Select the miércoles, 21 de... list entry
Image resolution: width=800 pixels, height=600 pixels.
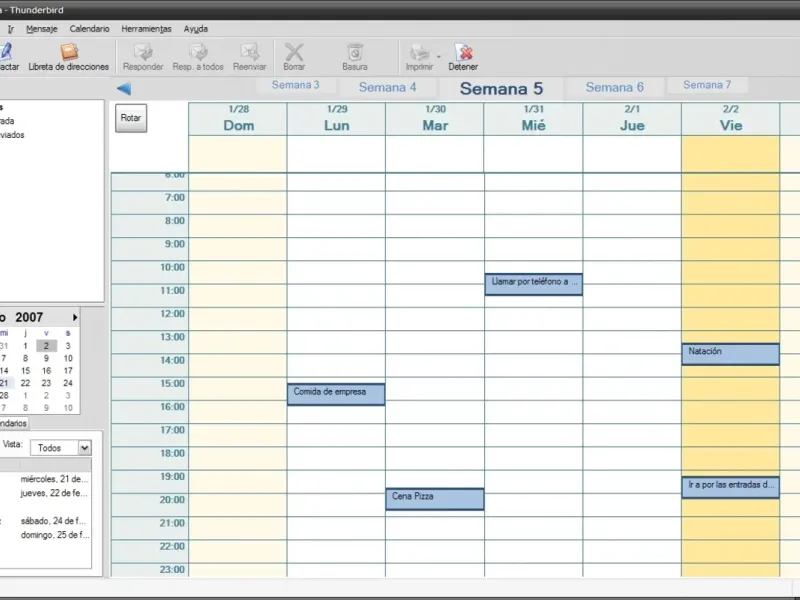[54, 479]
